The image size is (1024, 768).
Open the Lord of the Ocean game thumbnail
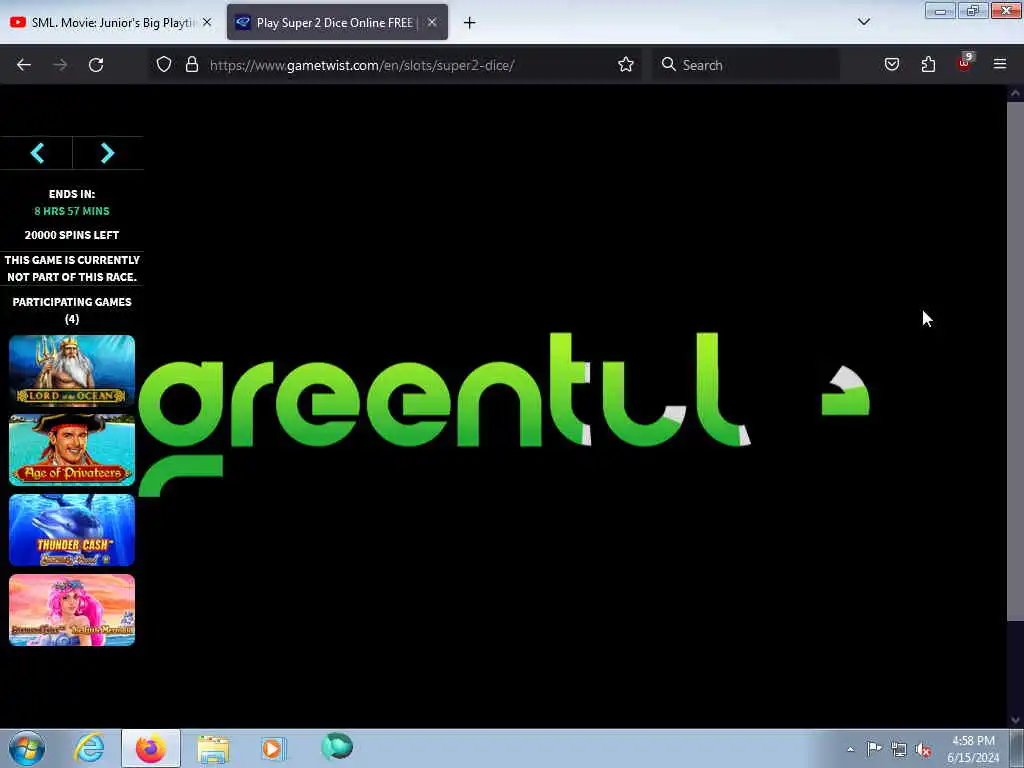click(x=72, y=370)
